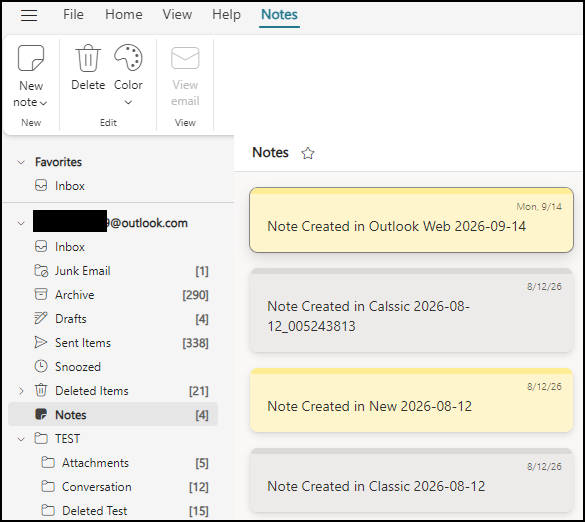This screenshot has width=585, height=522.
Task: Select Conversation subfolder label
Action: tap(97, 487)
